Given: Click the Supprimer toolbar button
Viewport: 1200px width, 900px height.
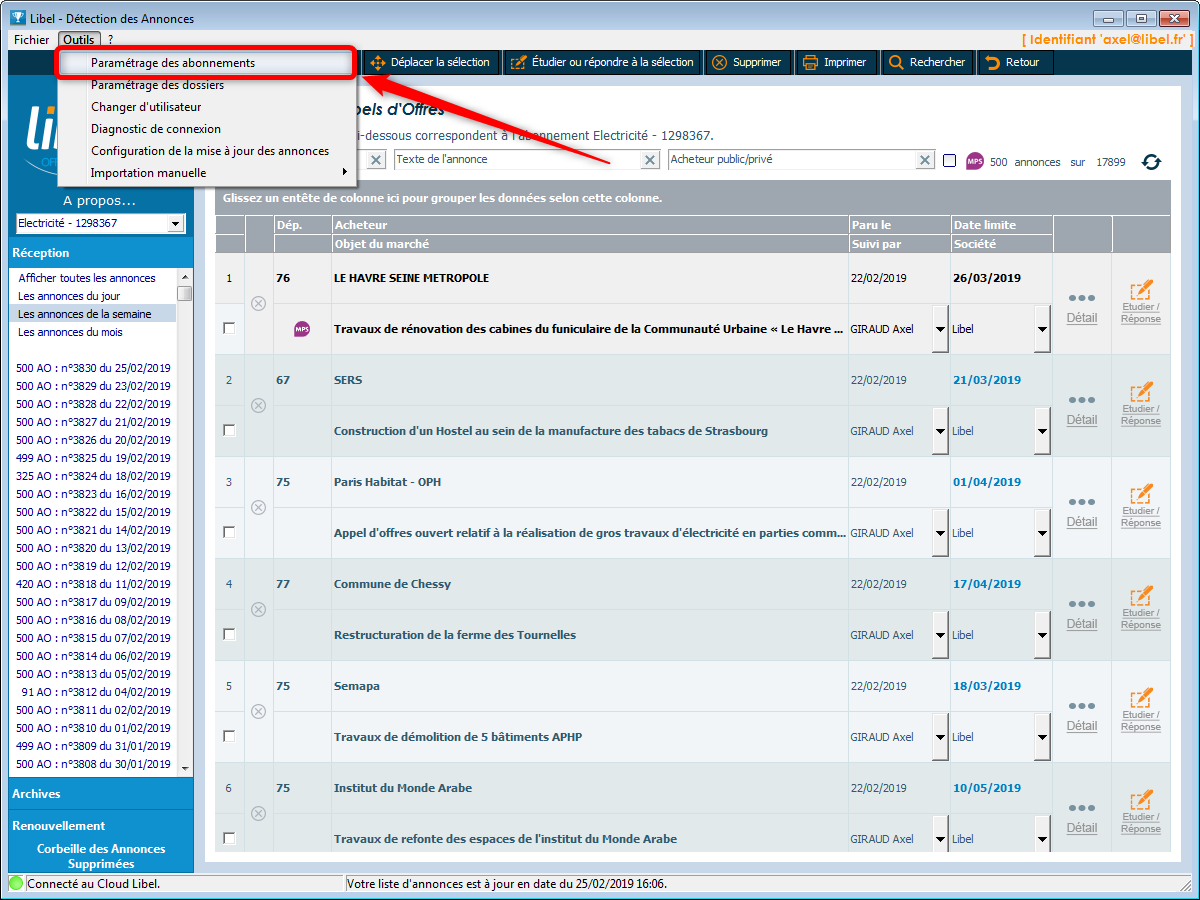Looking at the screenshot, I should coord(746,62).
